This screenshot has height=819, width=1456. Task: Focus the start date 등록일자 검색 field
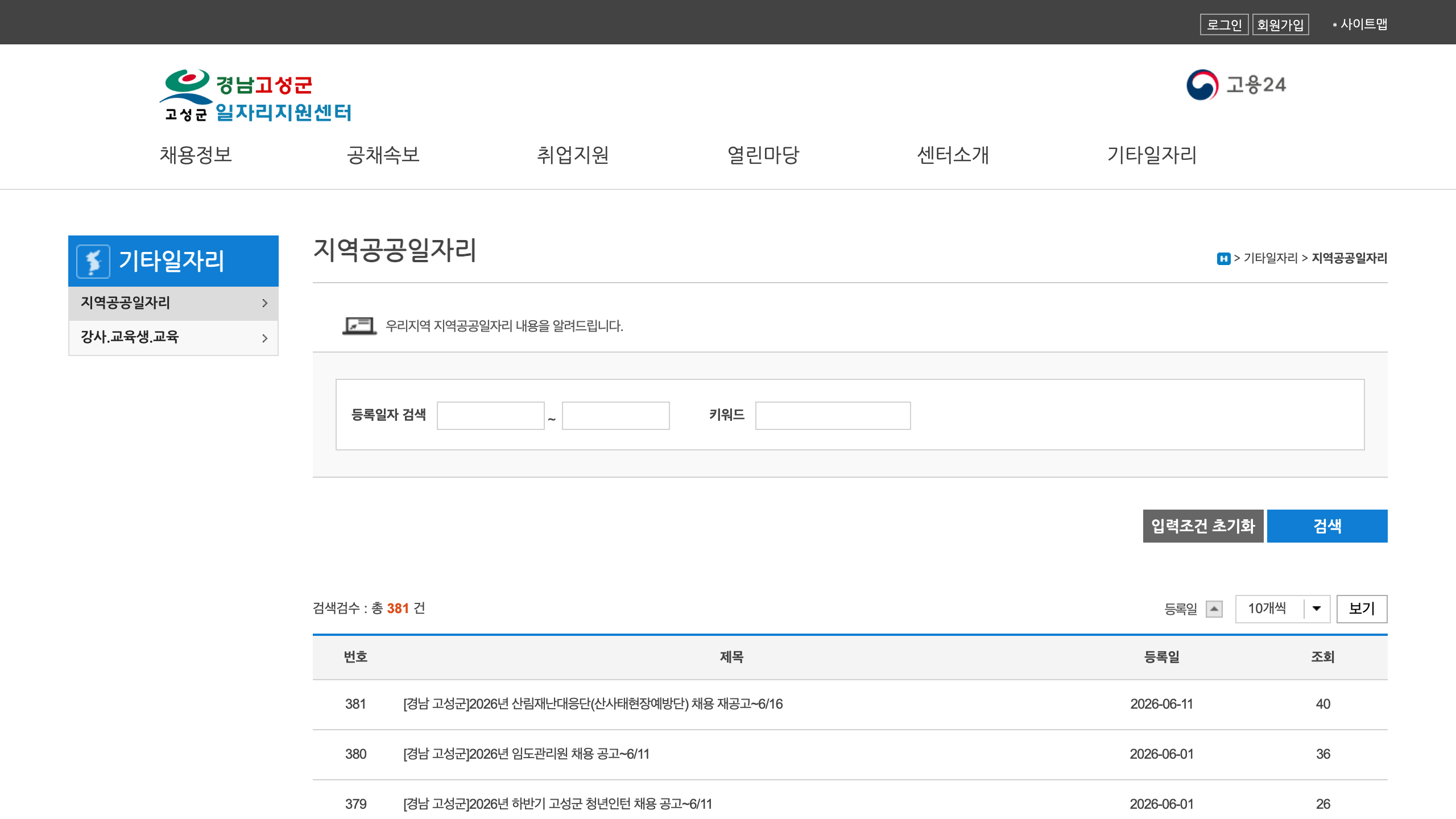coord(490,416)
